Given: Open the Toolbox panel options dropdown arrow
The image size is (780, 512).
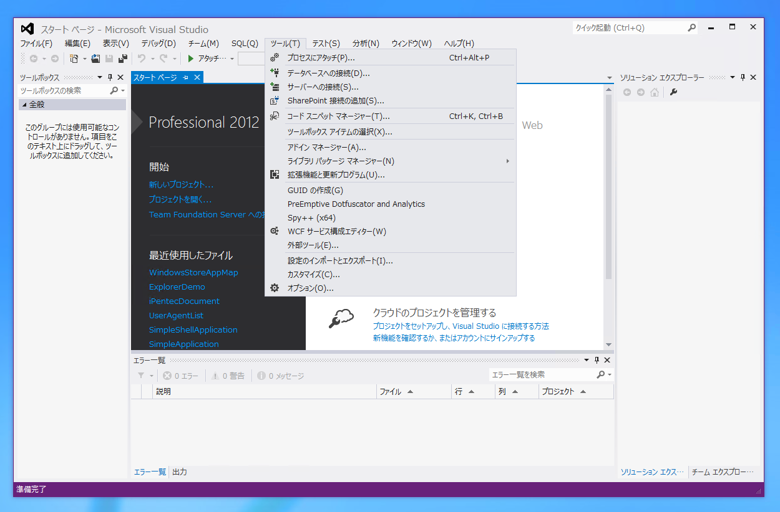Looking at the screenshot, I should (100, 77).
